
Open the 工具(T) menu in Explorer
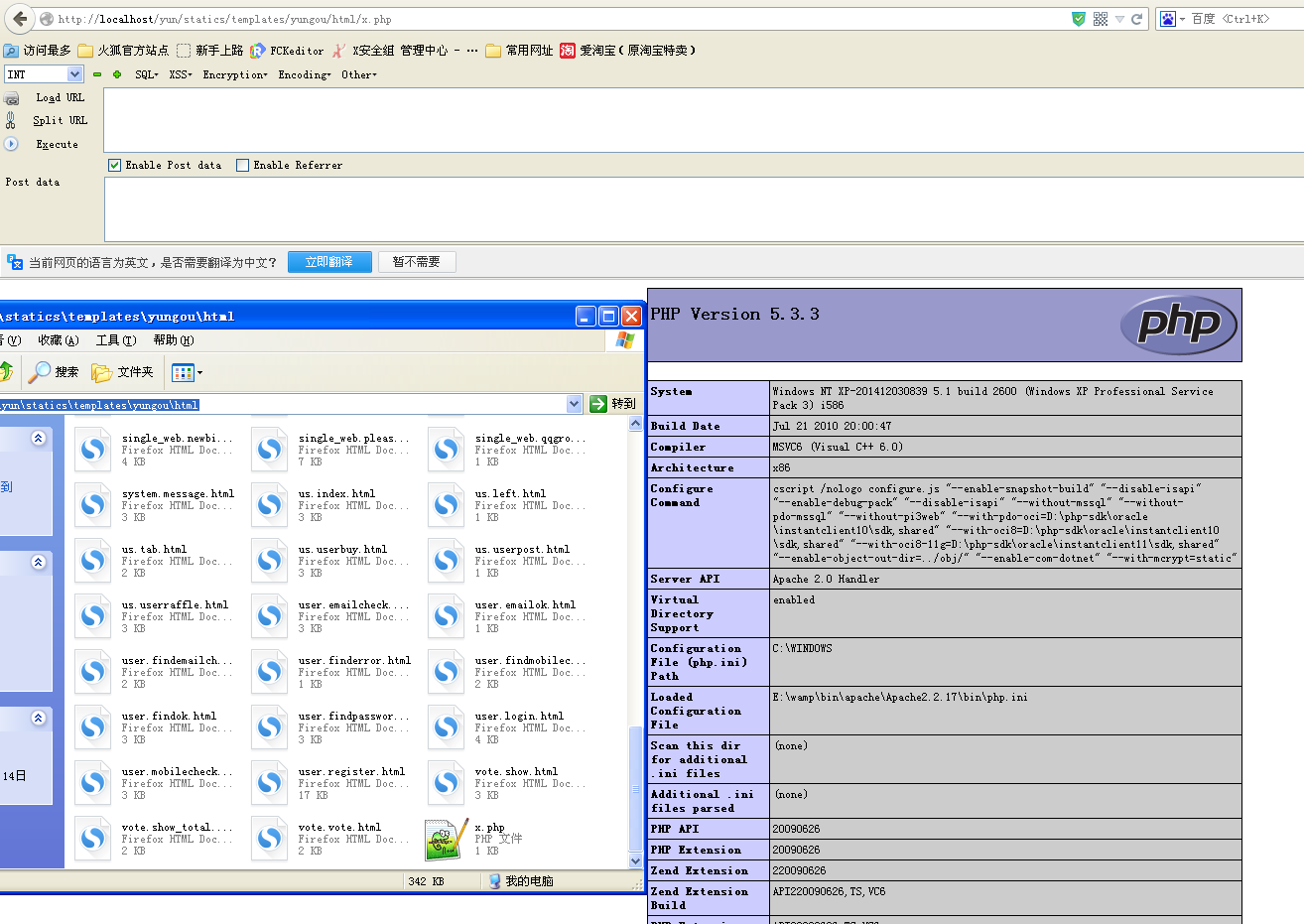pyautogui.click(x=116, y=340)
